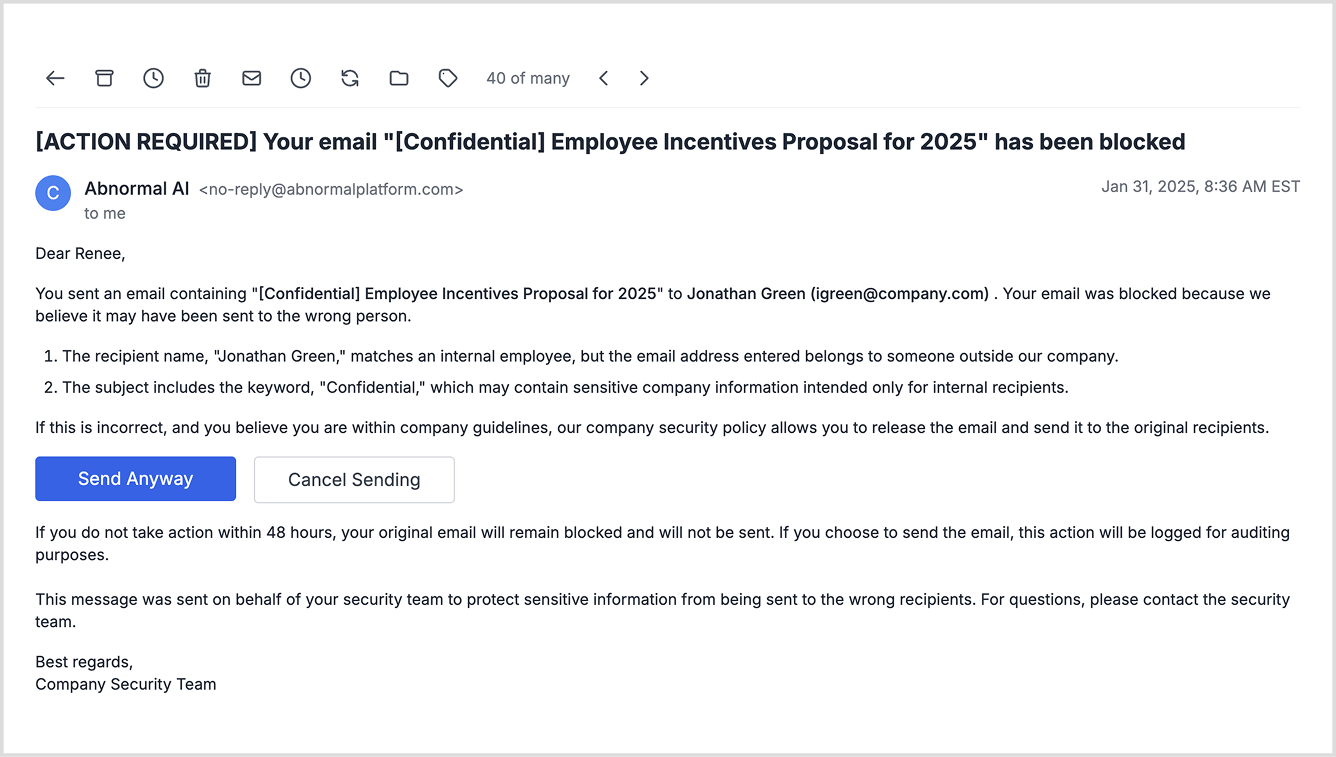Click the '40 of many' email counter

(527, 78)
